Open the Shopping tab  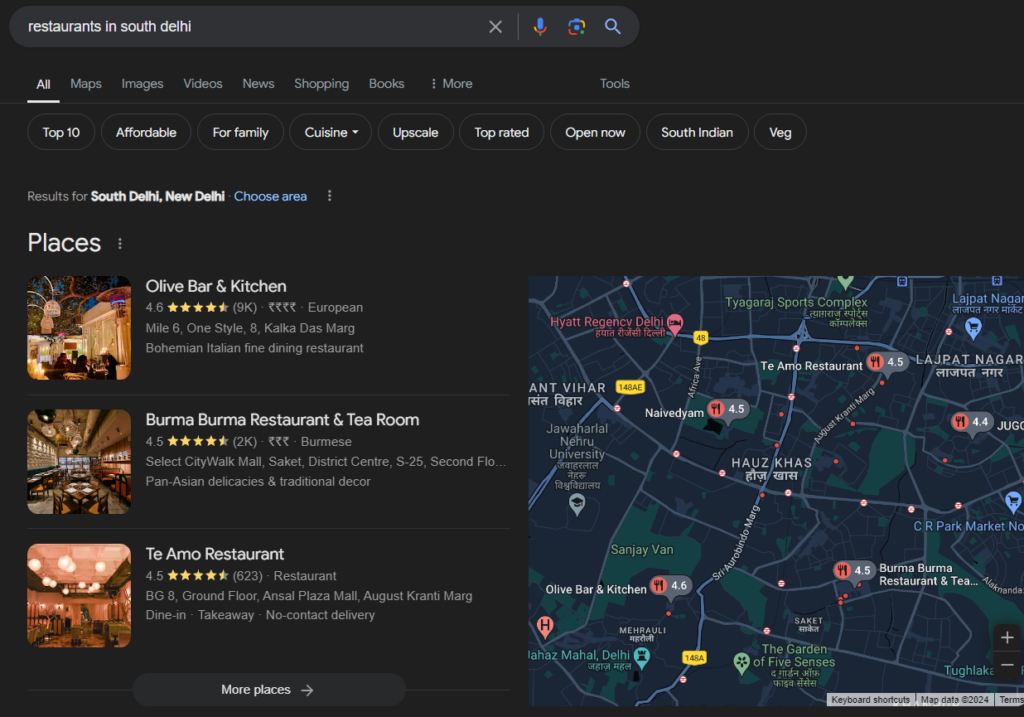pos(321,84)
